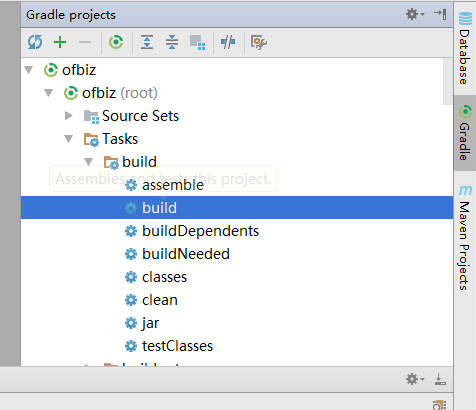Open the Database side tab
Image resolution: width=476 pixels, height=410 pixels.
click(x=465, y=48)
